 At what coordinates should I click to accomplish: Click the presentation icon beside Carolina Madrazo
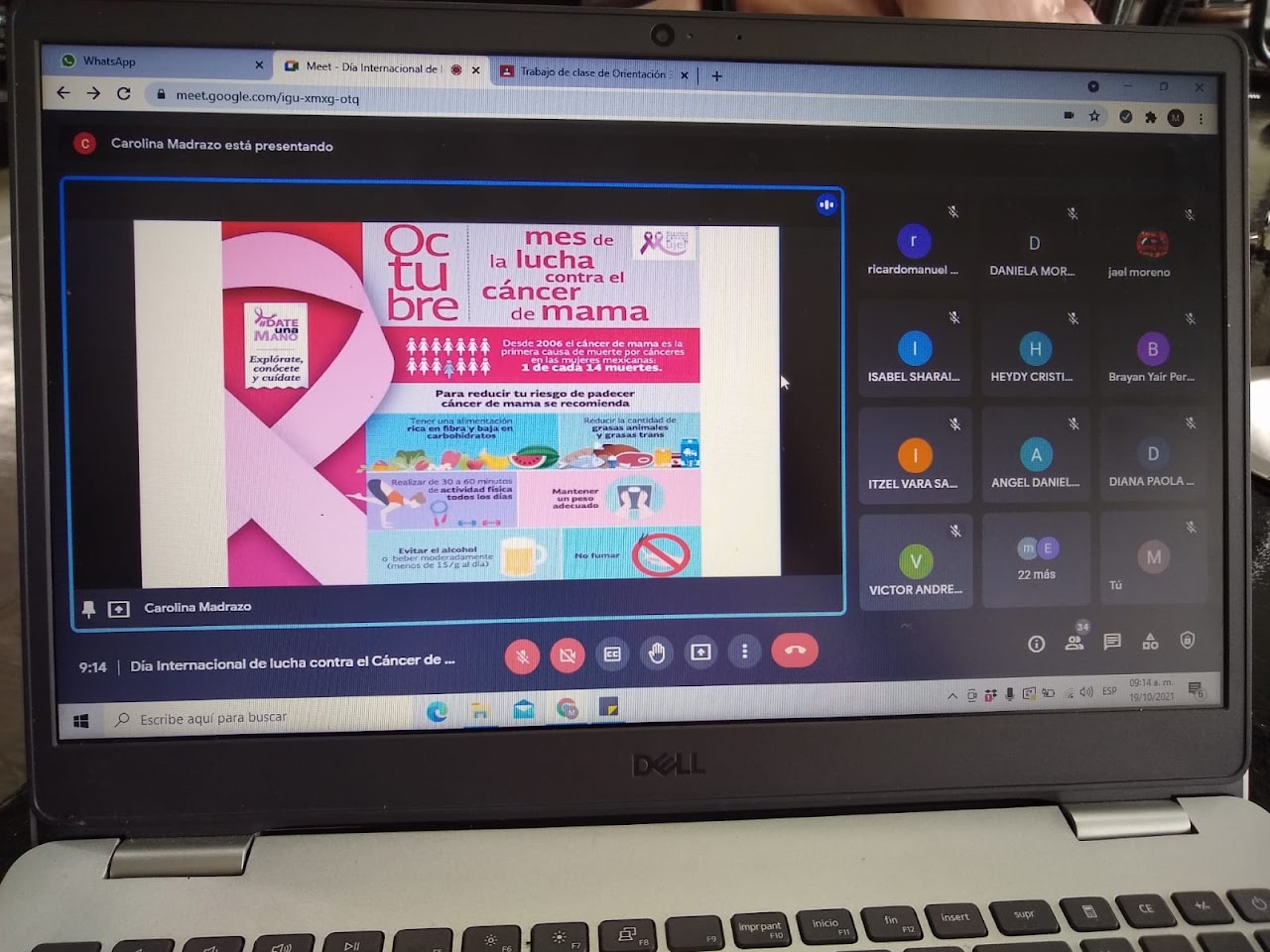coord(118,609)
